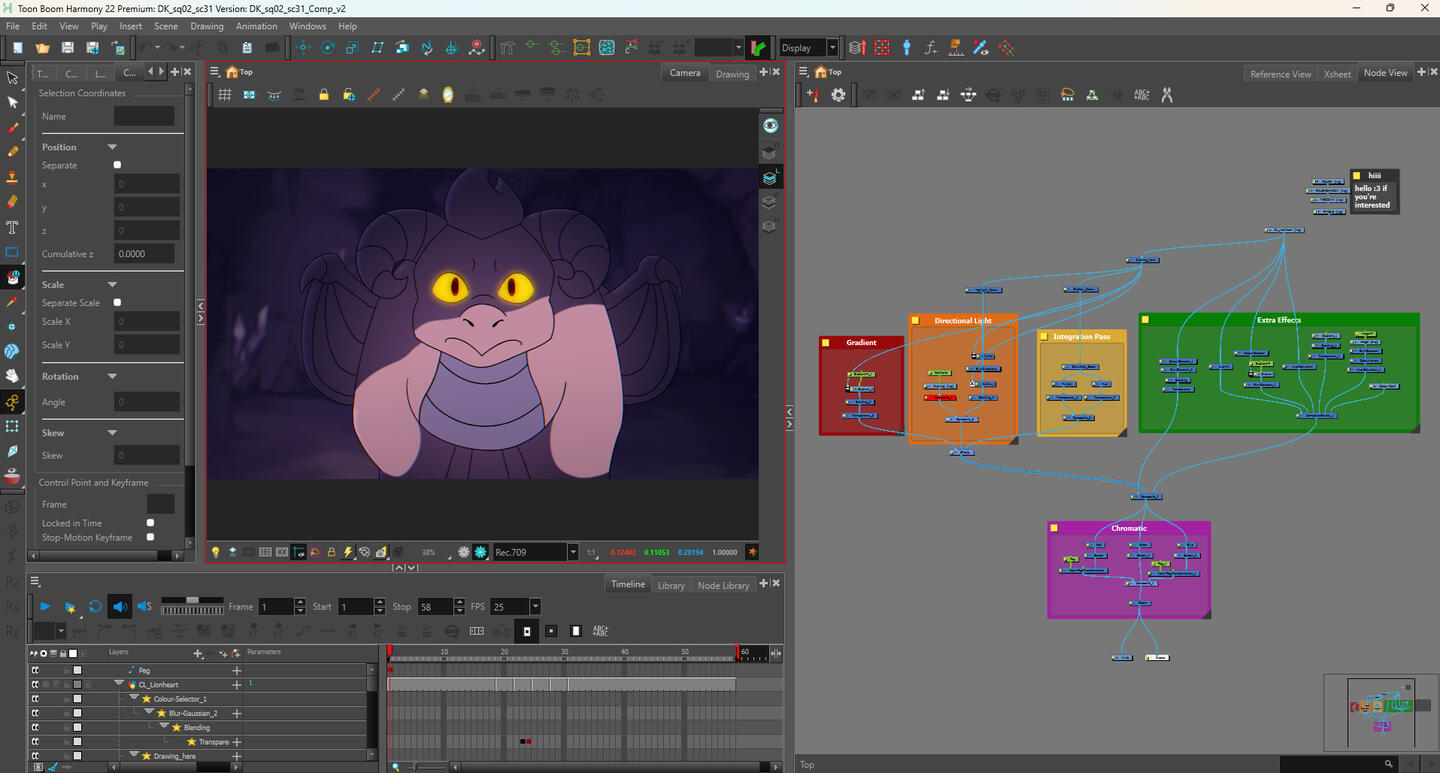Screen dimensions: 1440x773
Task: Collapse the CL_Lionheart layer group
Action: click(119, 684)
